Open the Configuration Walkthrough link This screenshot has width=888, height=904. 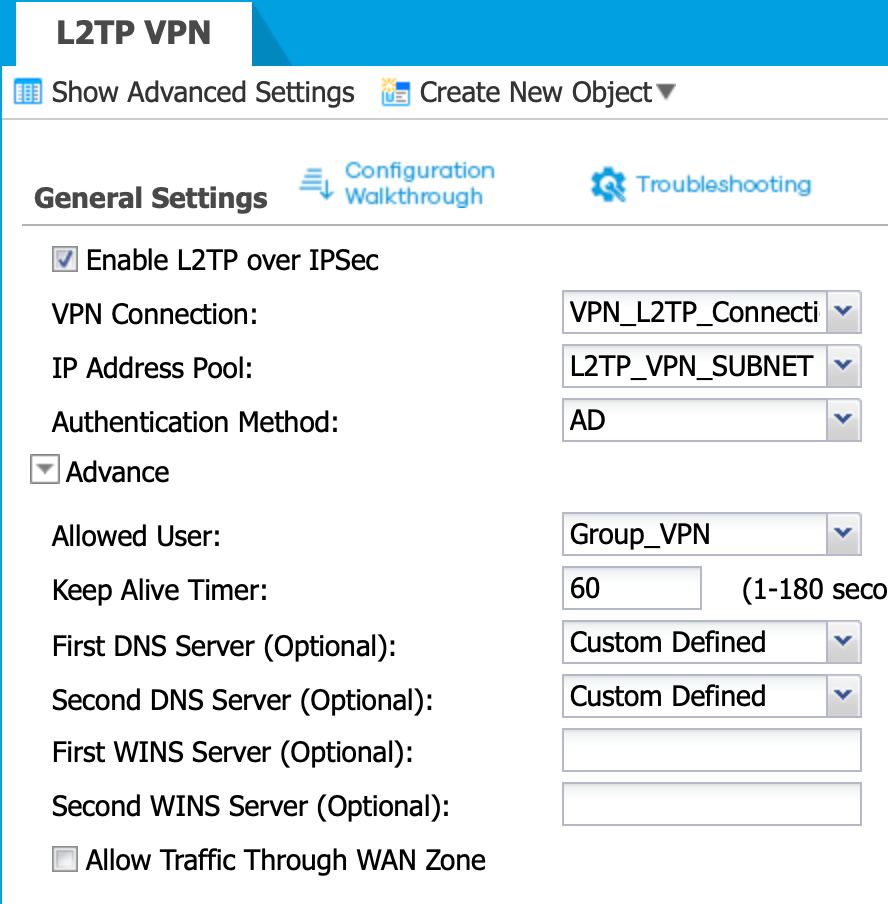pyautogui.click(x=419, y=183)
